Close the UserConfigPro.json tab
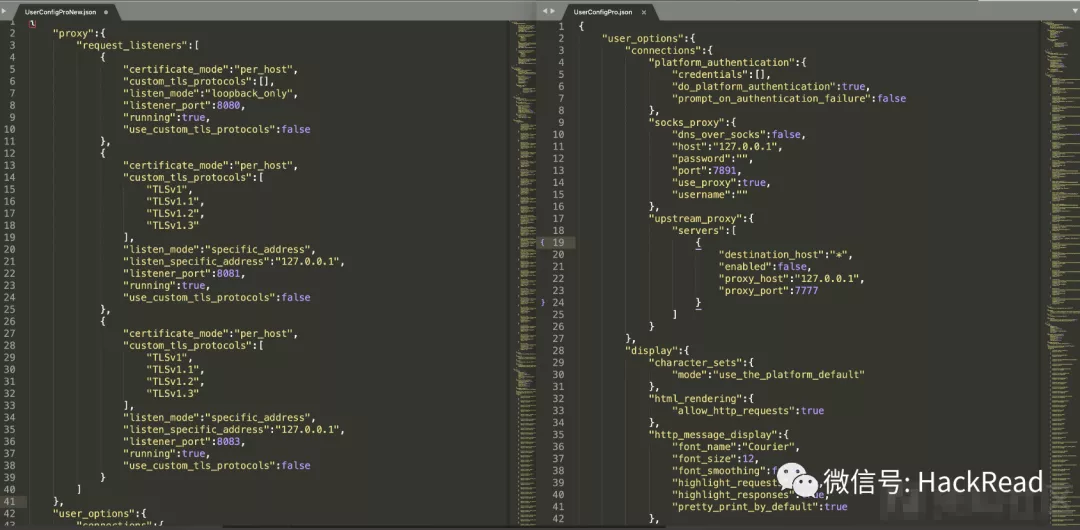Viewport: 1080px width, 530px height. click(644, 12)
